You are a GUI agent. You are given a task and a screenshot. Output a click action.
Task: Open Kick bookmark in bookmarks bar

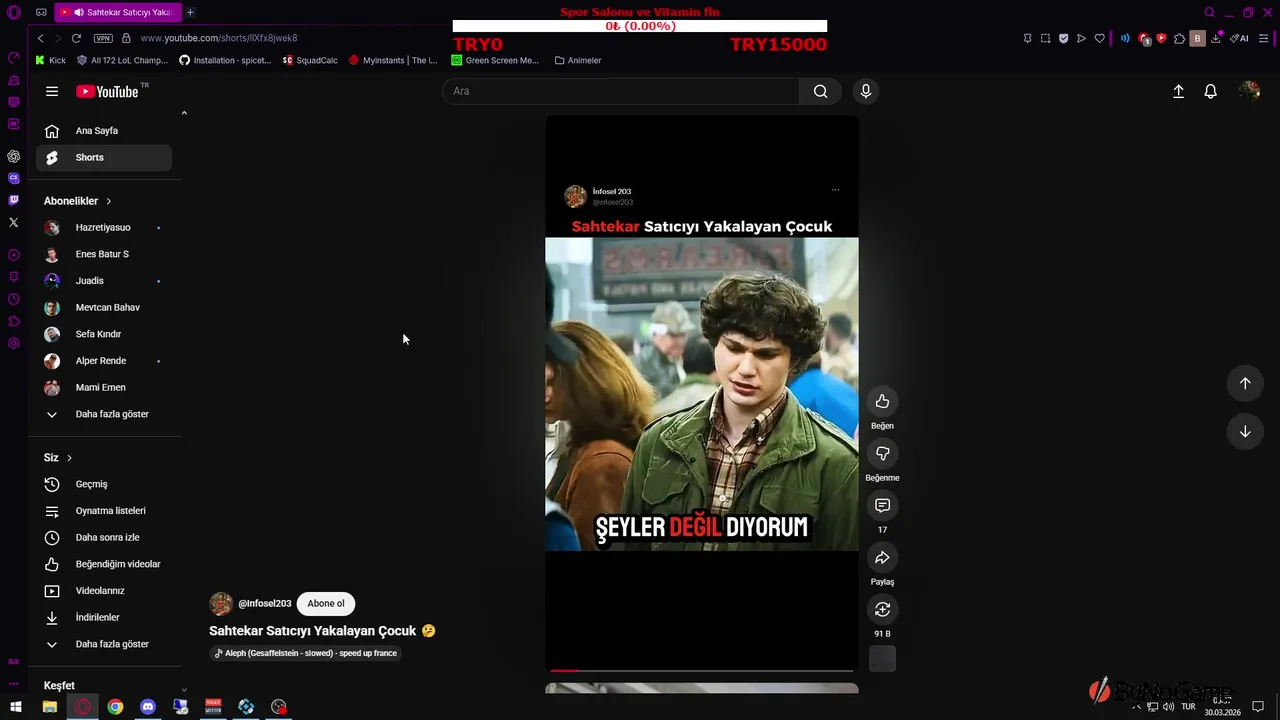coord(50,60)
